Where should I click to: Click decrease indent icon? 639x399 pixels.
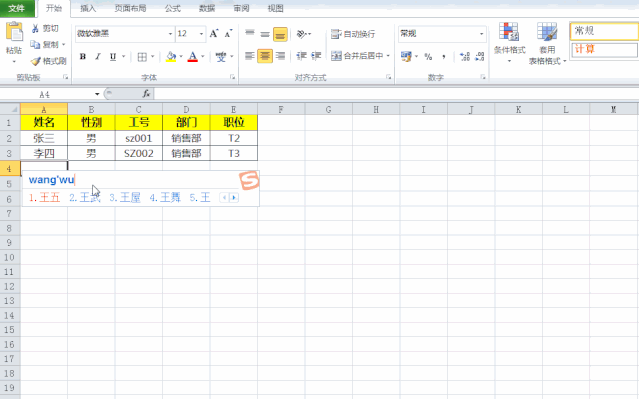pos(302,56)
